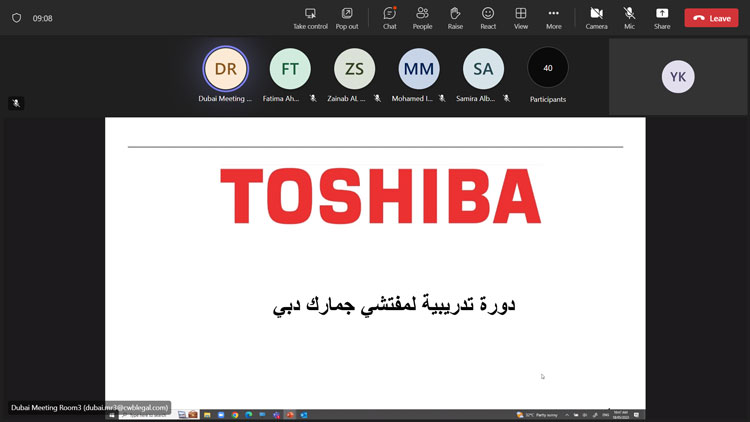The width and height of the screenshot is (750, 422).
Task: Click the YK self-view tile
Action: [x=678, y=77]
